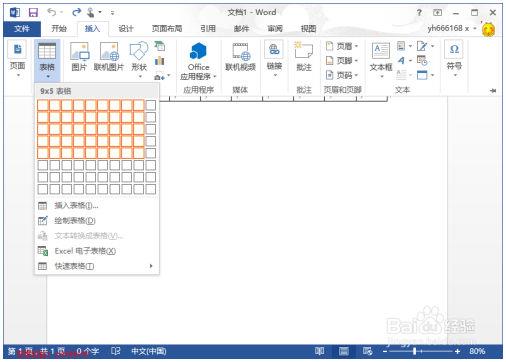Switch to the 视图 View tab

pyautogui.click(x=308, y=29)
